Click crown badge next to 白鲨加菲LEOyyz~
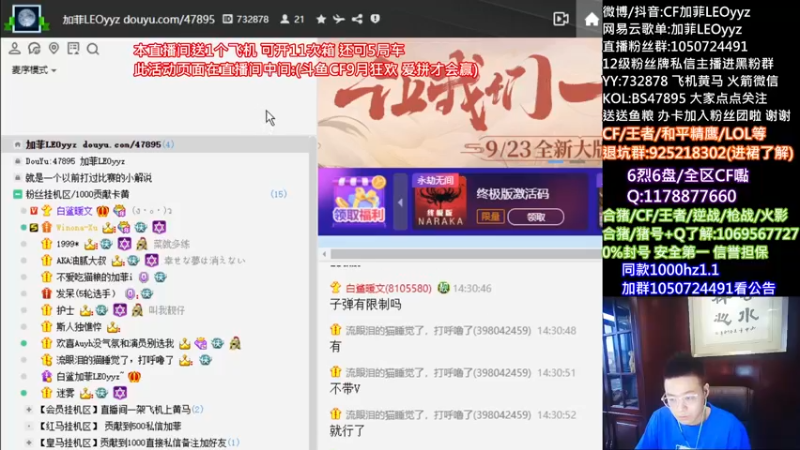Image resolution: width=800 pixels, height=450 pixels. (134, 377)
